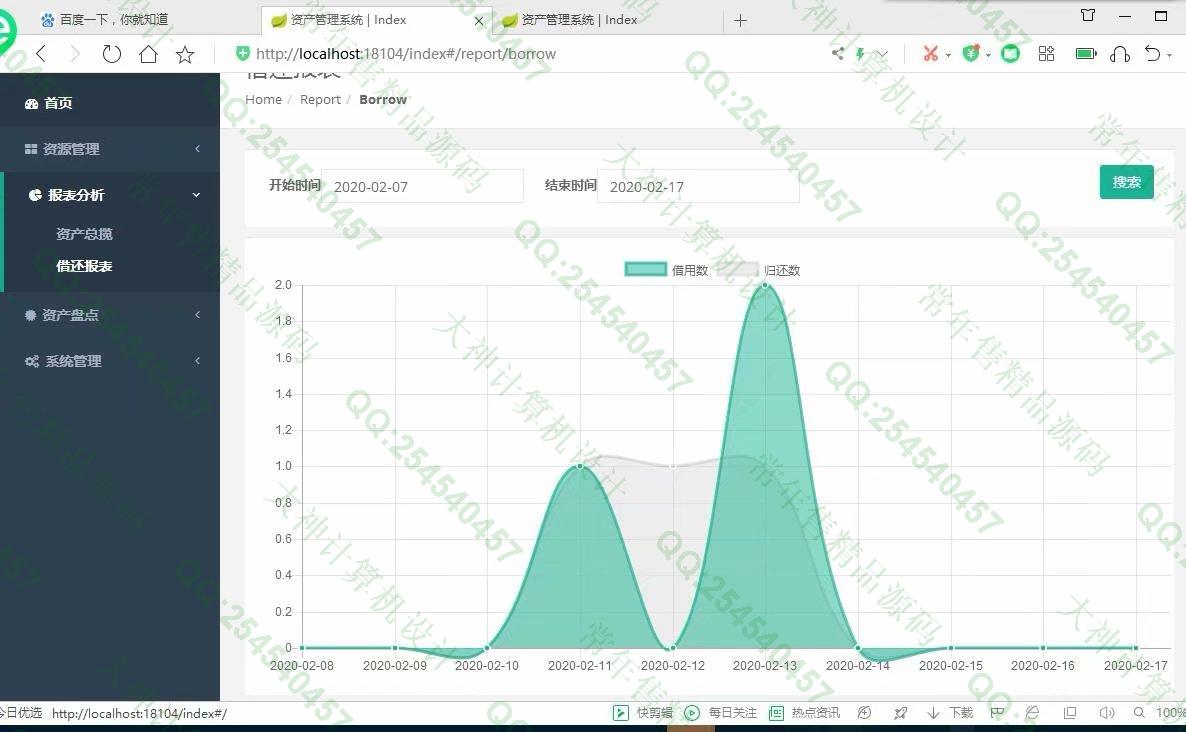Open the 资产总揽 submenu item
Viewport: 1186px width, 732px height.
point(84,234)
